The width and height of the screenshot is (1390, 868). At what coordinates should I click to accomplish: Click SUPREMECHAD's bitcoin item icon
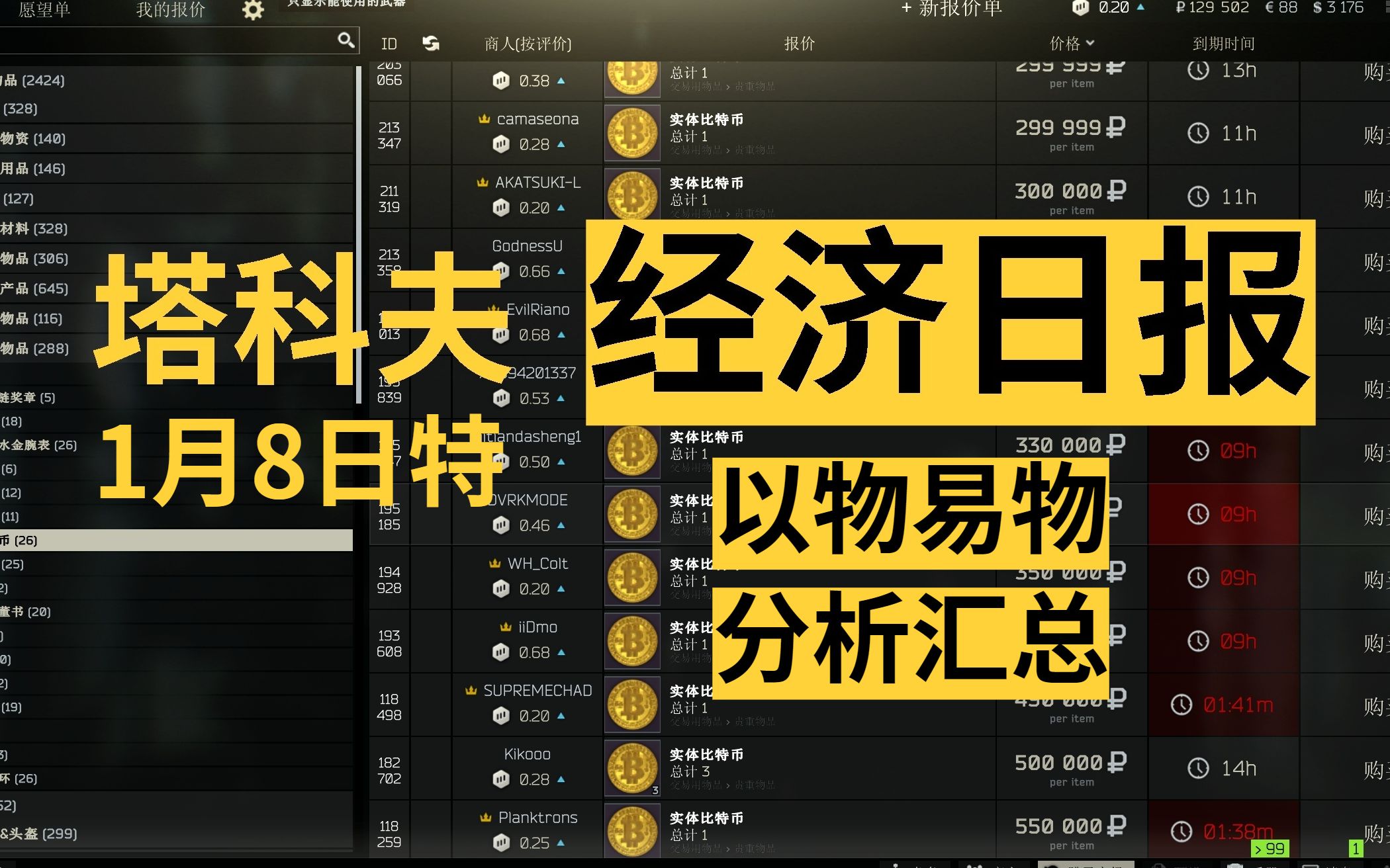point(632,705)
